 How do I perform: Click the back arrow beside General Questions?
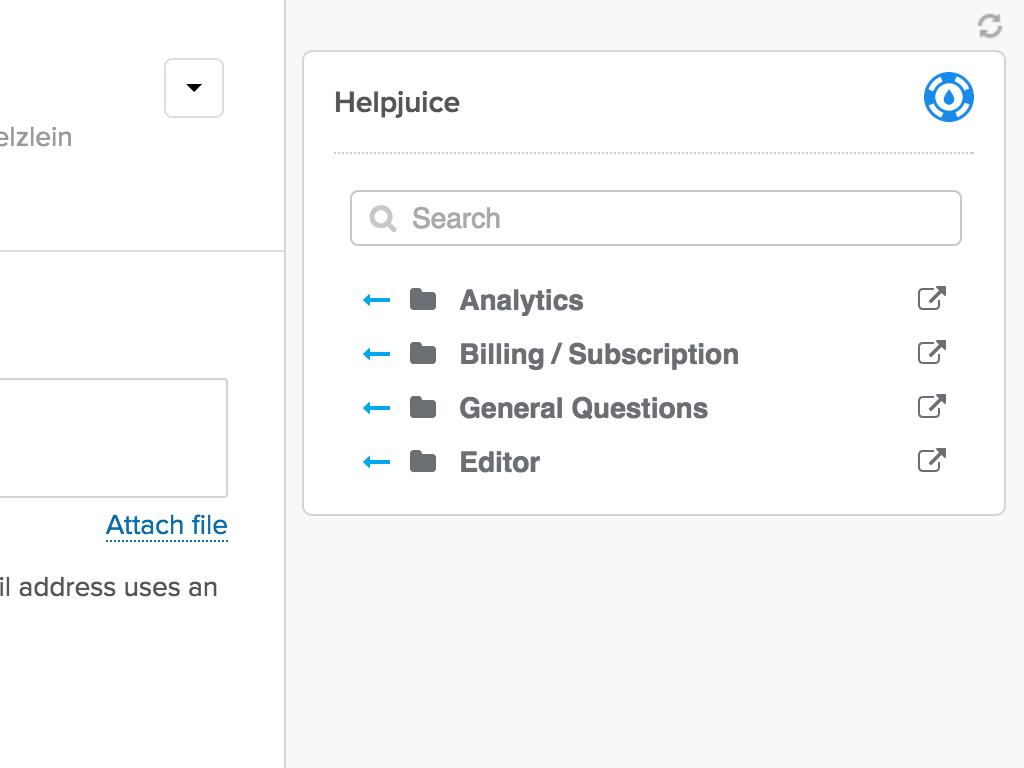[376, 406]
